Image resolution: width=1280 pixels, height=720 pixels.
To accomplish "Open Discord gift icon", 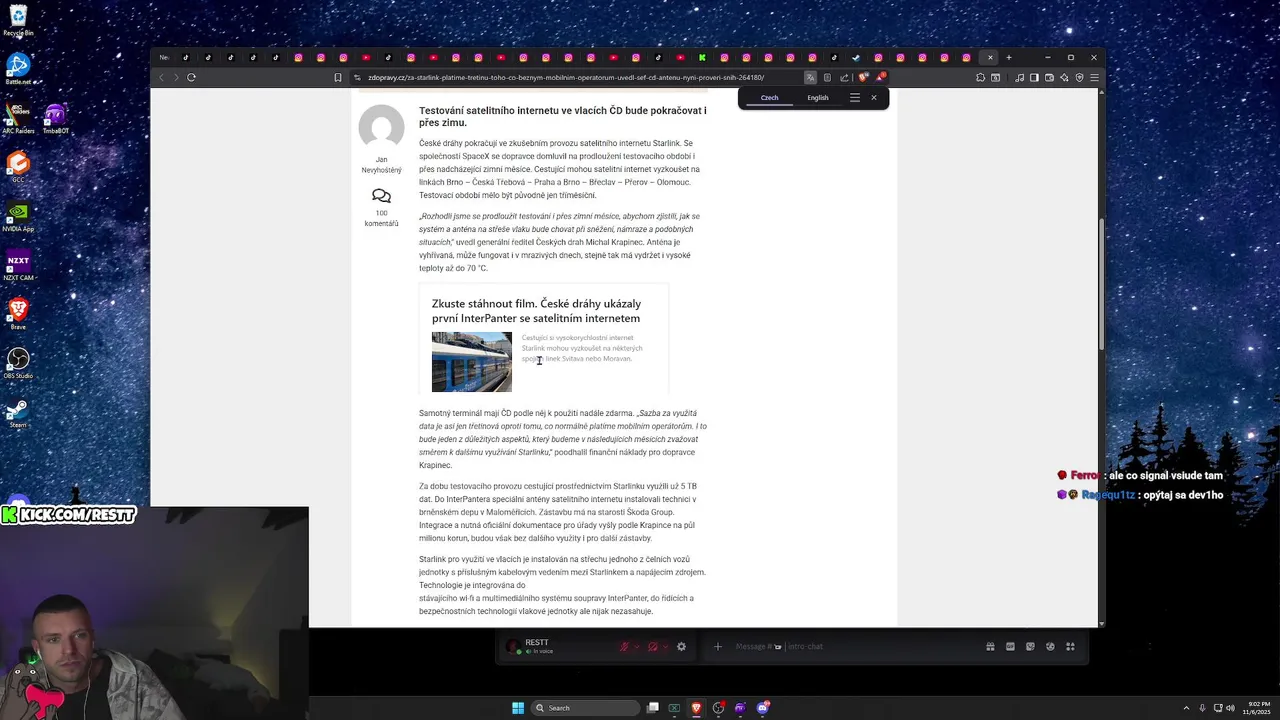I will 990,647.
